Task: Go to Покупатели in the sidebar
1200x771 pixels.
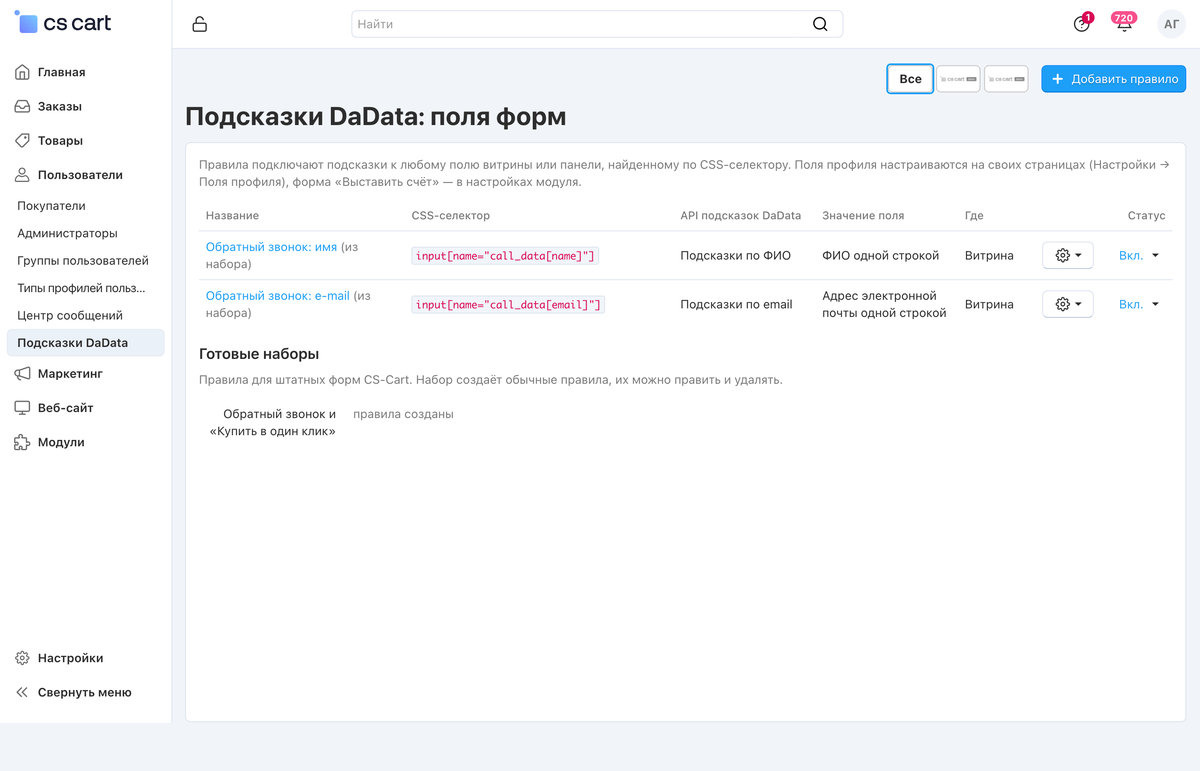Action: tap(51, 206)
